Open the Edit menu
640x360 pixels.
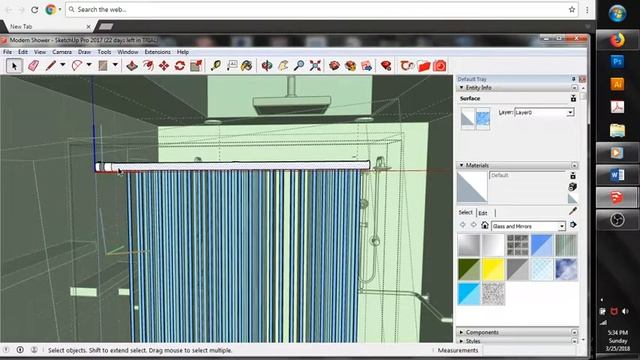[x=23, y=52]
